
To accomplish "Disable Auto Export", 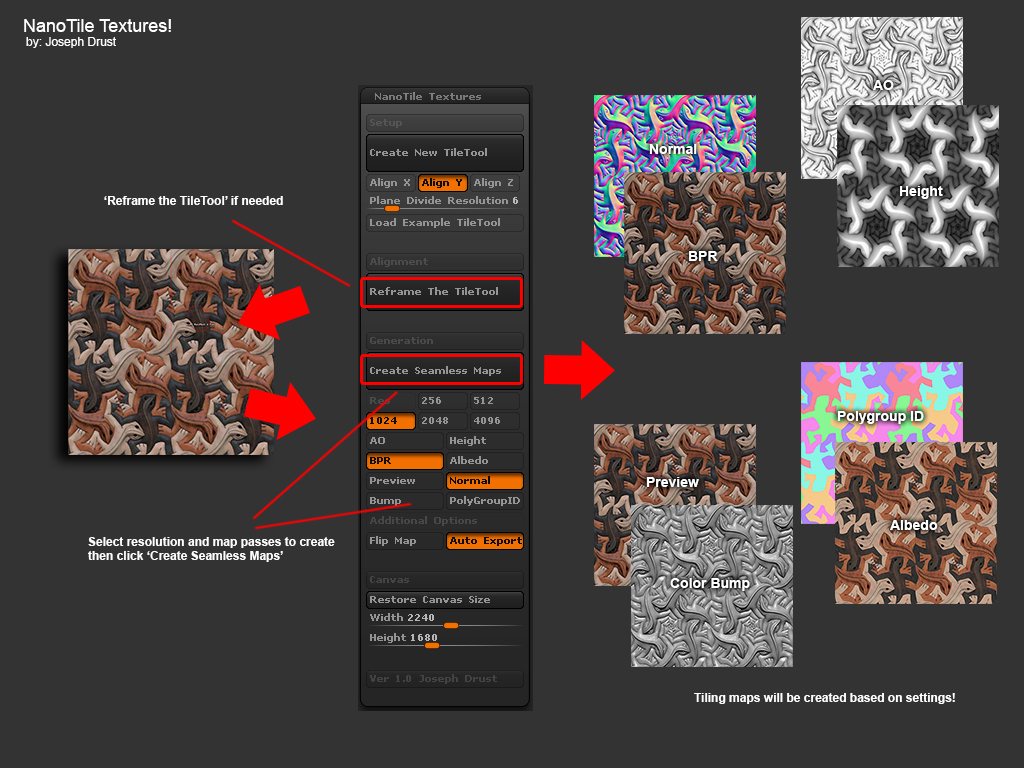I will [486, 540].
